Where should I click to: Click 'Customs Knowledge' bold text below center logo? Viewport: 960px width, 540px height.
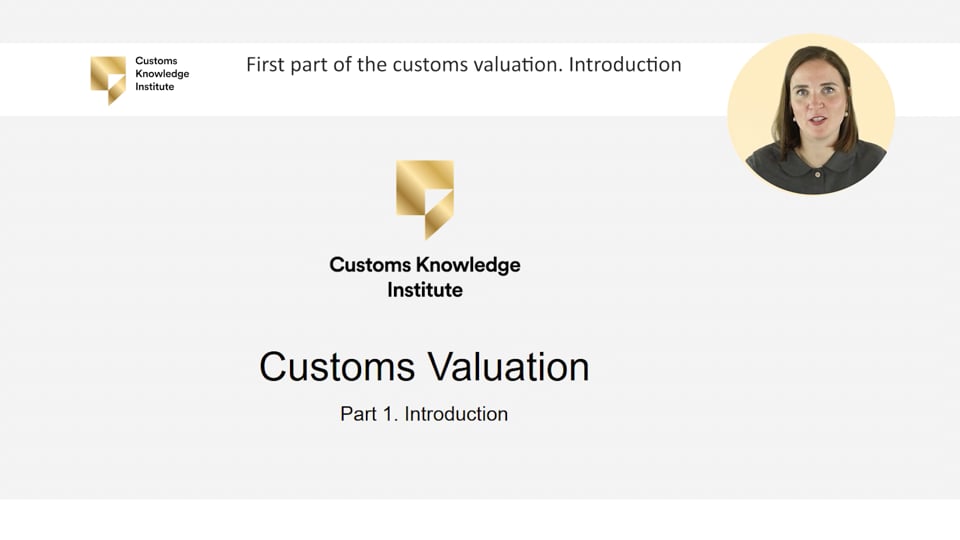point(425,264)
